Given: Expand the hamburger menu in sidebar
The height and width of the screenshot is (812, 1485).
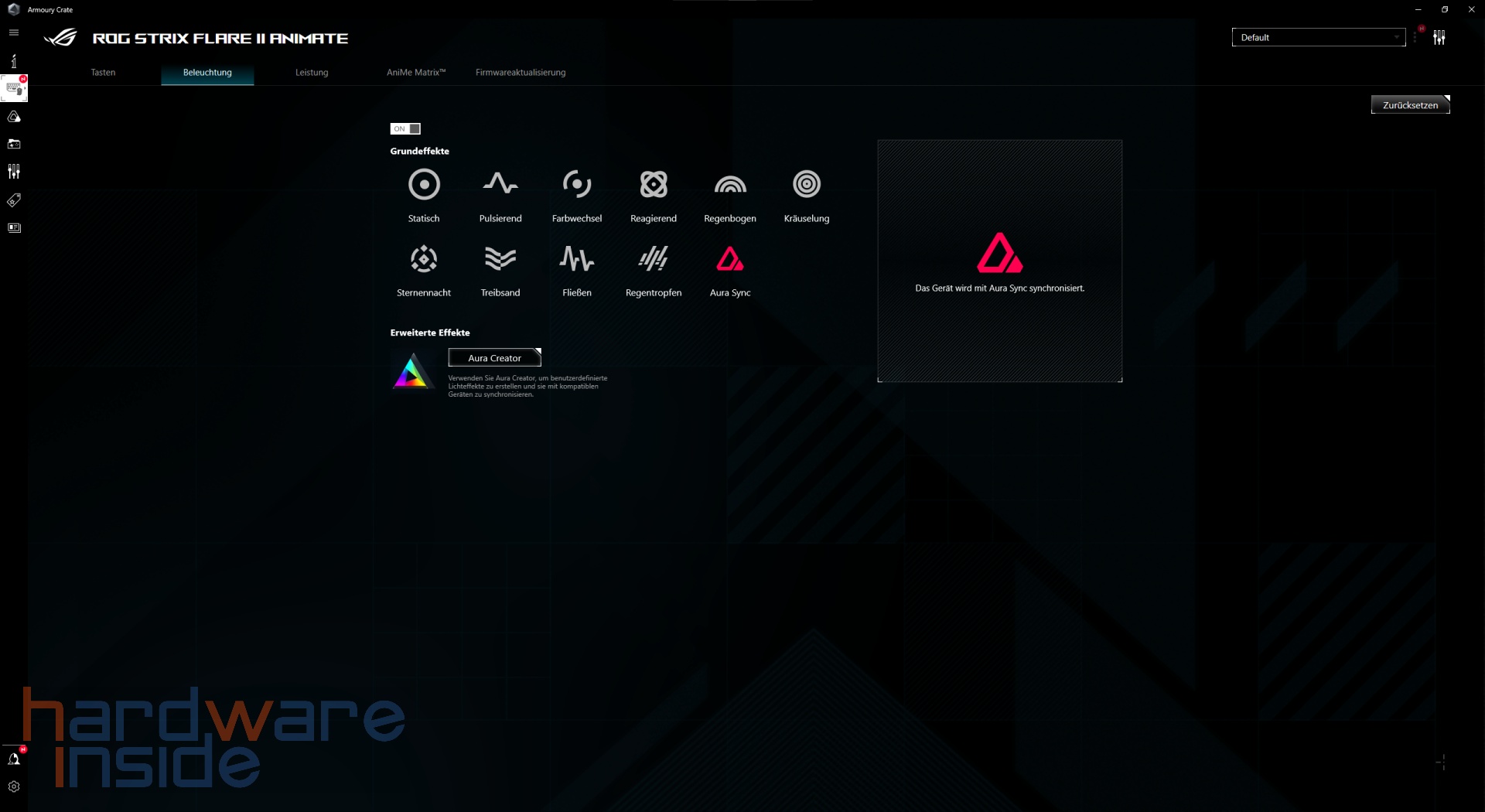Looking at the screenshot, I should (x=14, y=32).
